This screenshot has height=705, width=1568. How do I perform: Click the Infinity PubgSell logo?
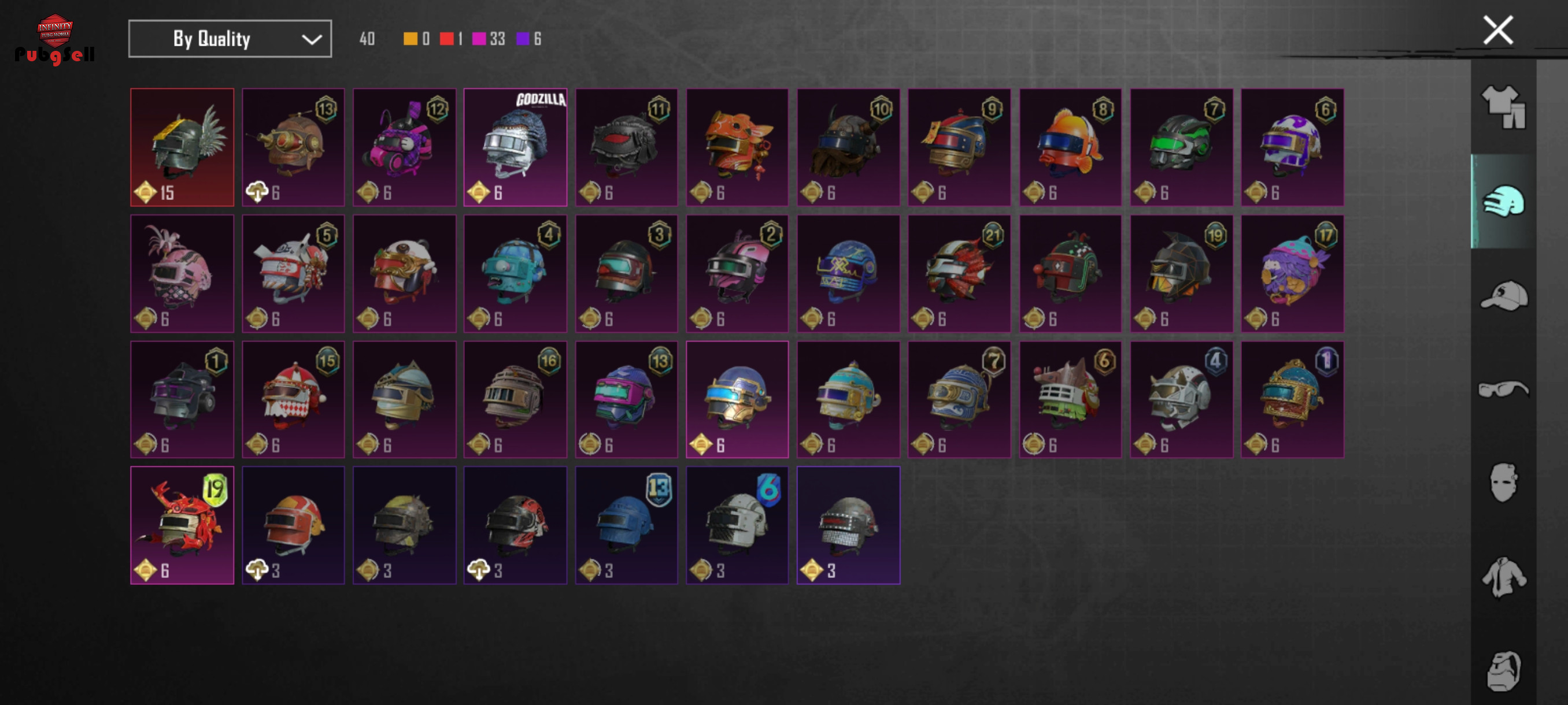55,39
